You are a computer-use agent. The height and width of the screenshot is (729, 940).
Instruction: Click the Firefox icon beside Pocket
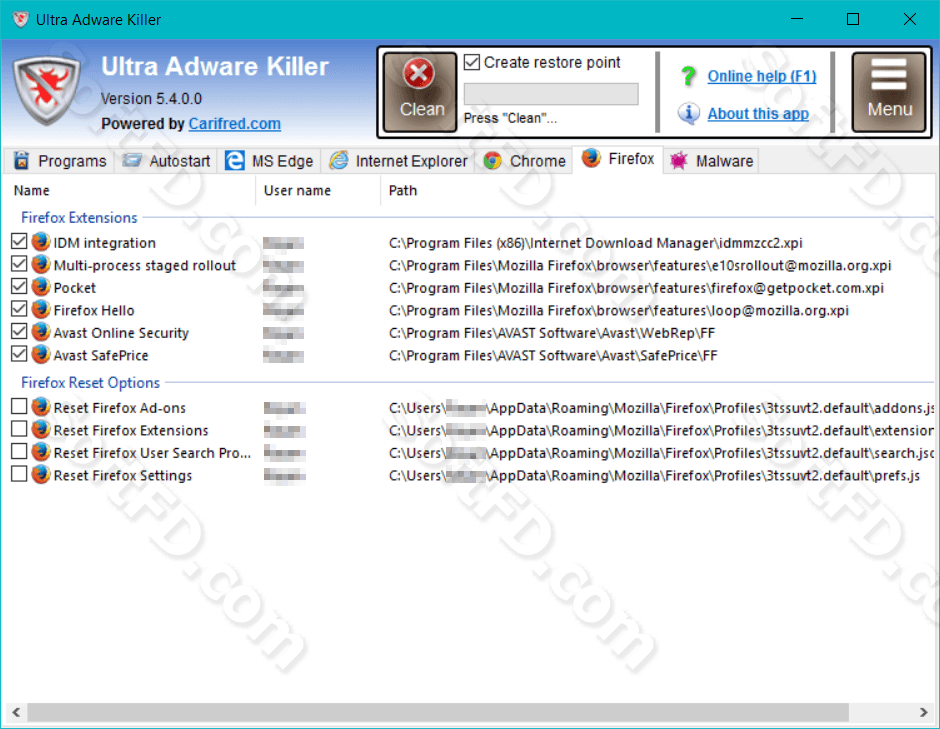pos(41,287)
